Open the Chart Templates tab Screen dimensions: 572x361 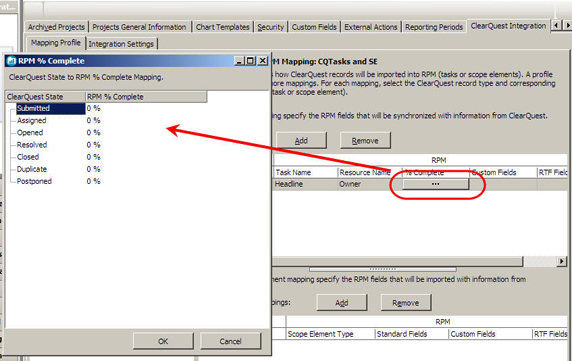(223, 27)
